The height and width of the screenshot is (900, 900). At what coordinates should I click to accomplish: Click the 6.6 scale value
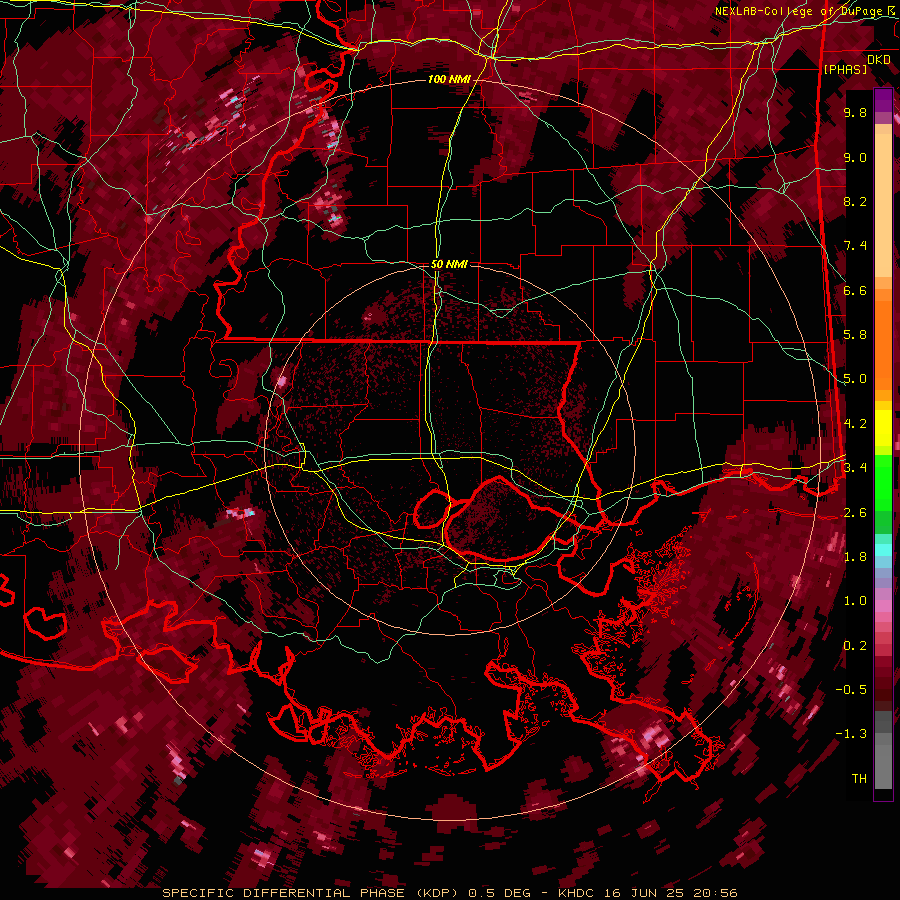(x=855, y=290)
